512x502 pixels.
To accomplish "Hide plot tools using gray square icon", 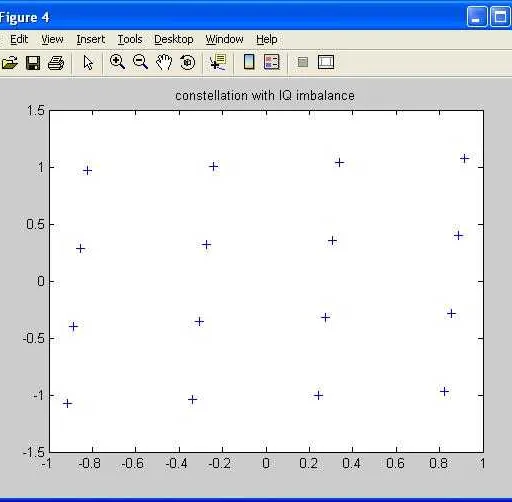I will tap(303, 62).
